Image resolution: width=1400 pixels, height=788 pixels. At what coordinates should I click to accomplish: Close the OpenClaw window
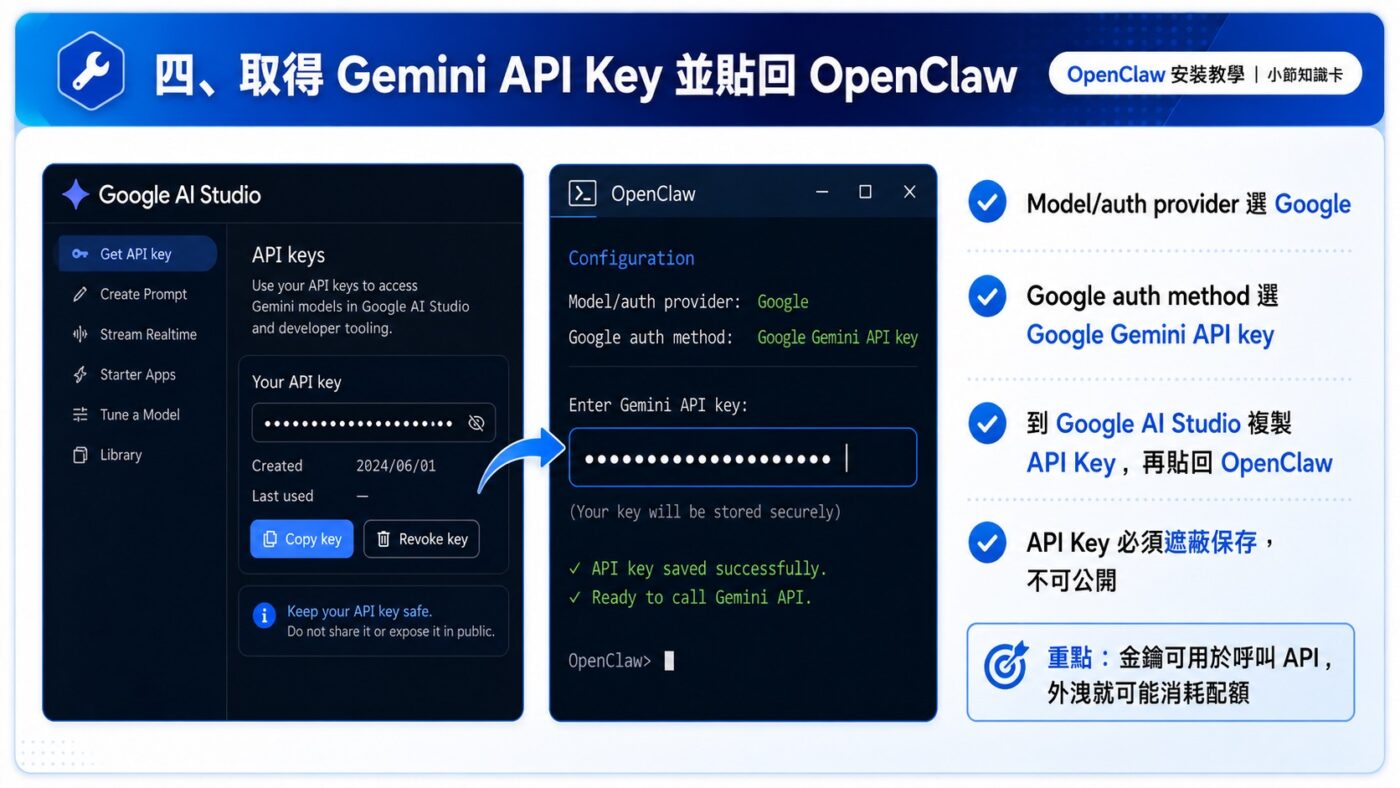[x=909, y=192]
